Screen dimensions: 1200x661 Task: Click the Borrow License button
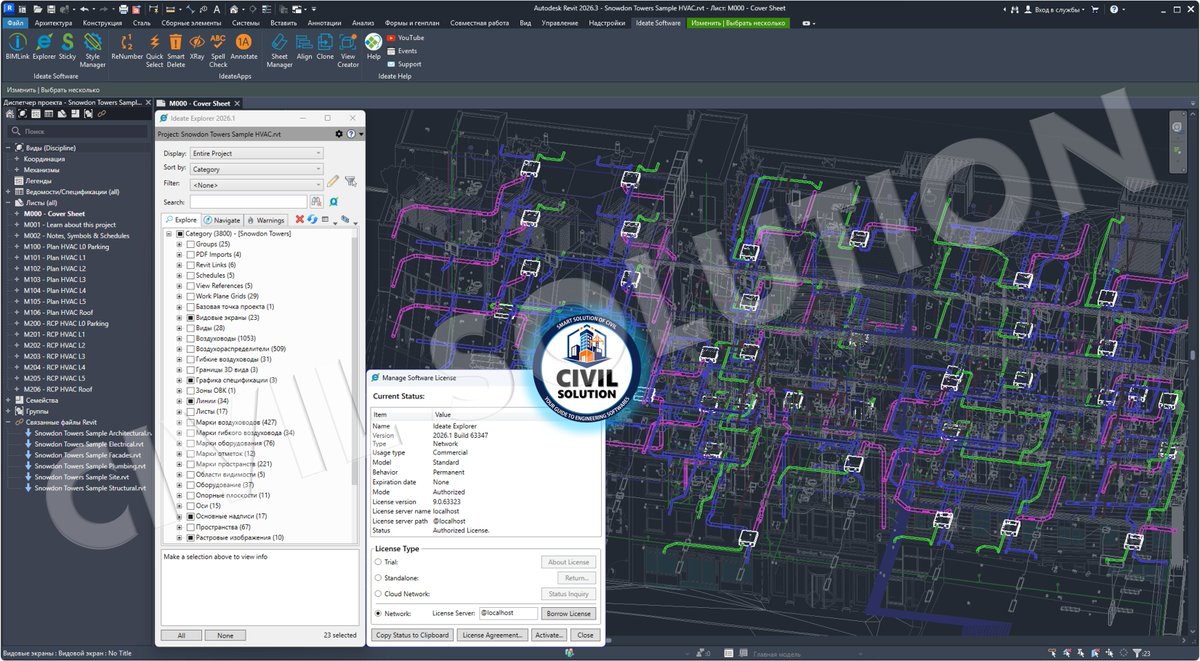coord(568,613)
